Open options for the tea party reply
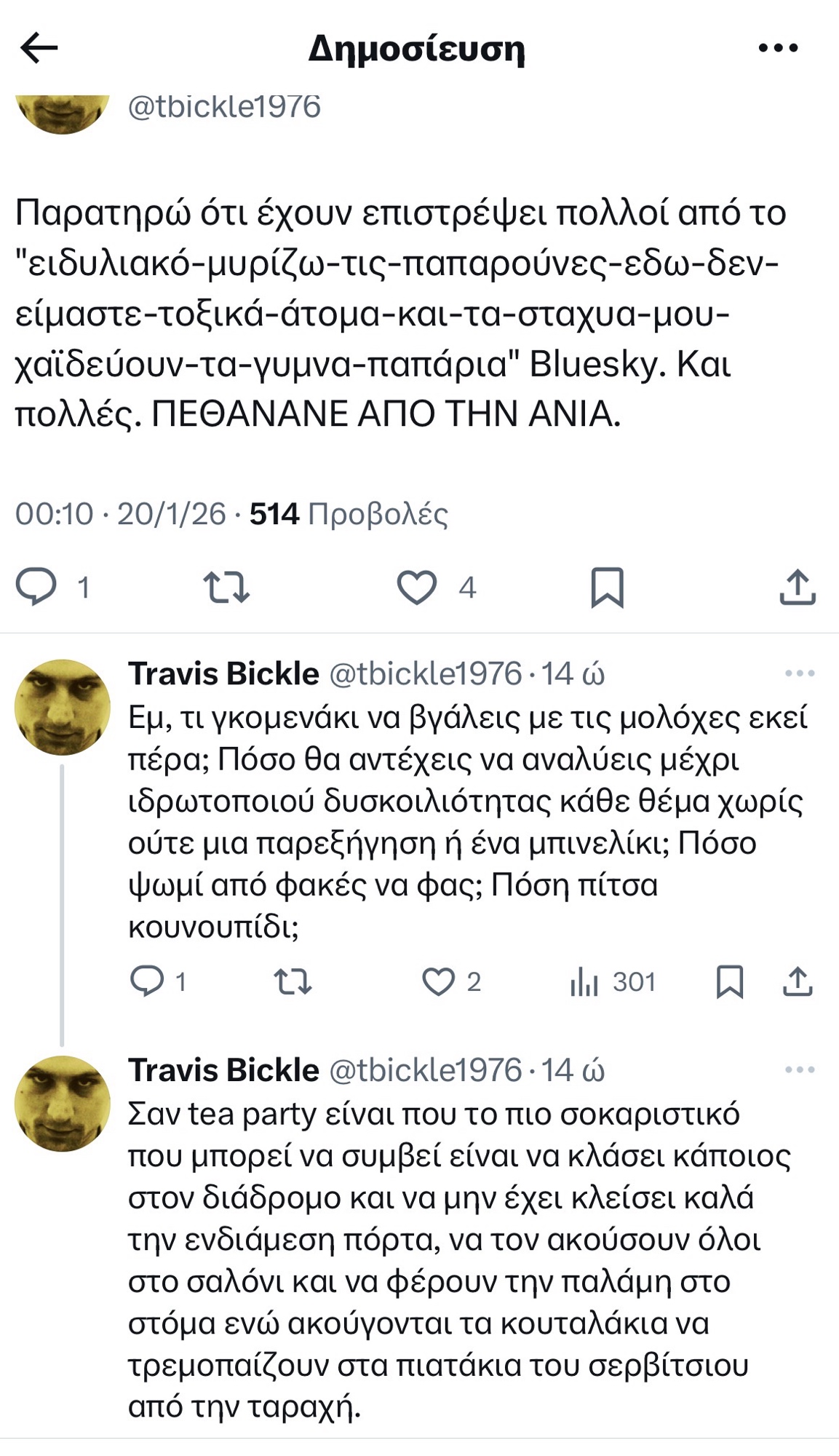 (800, 1069)
